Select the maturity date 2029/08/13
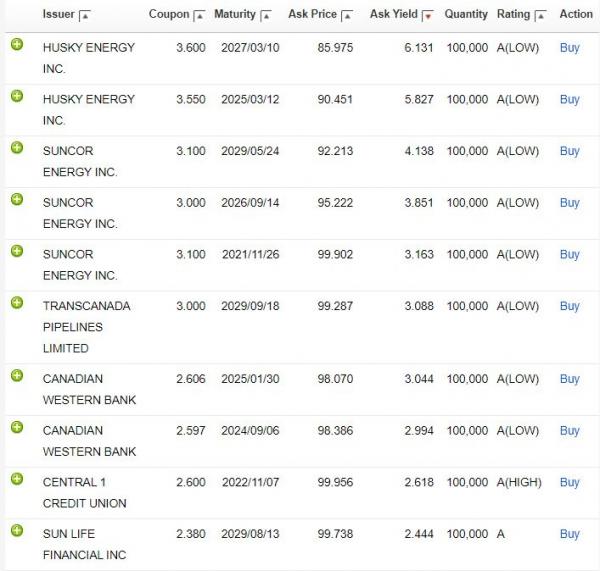 point(250,534)
